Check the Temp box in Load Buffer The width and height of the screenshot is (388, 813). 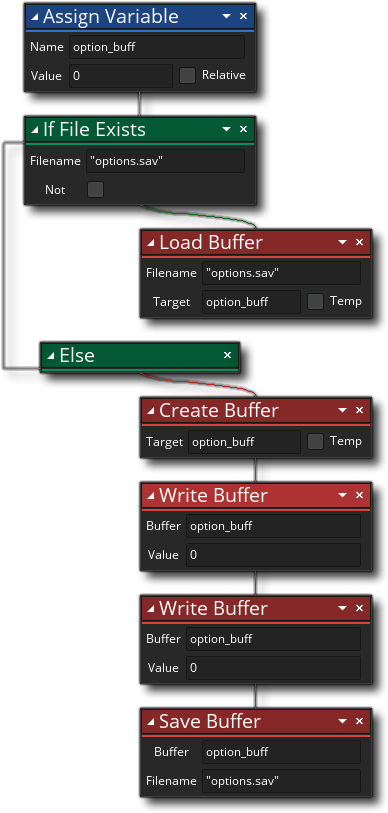click(x=315, y=302)
